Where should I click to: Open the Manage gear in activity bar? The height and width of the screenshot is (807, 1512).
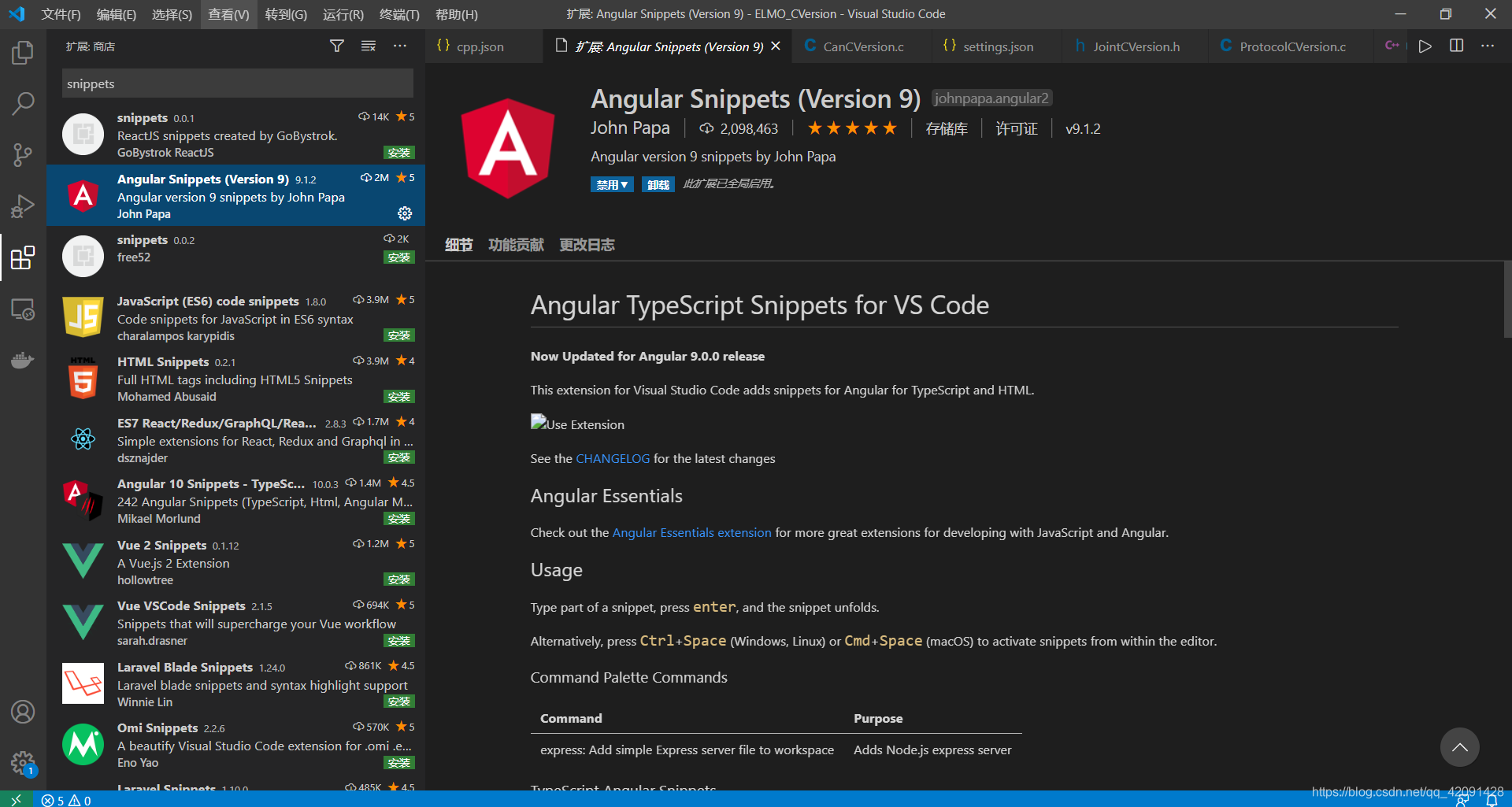pyautogui.click(x=23, y=762)
